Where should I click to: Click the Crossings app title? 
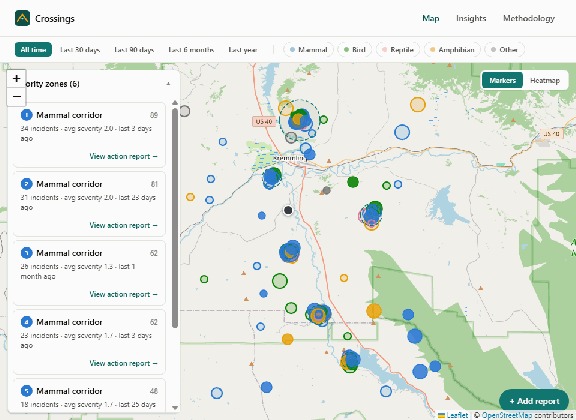pyautogui.click(x=55, y=18)
